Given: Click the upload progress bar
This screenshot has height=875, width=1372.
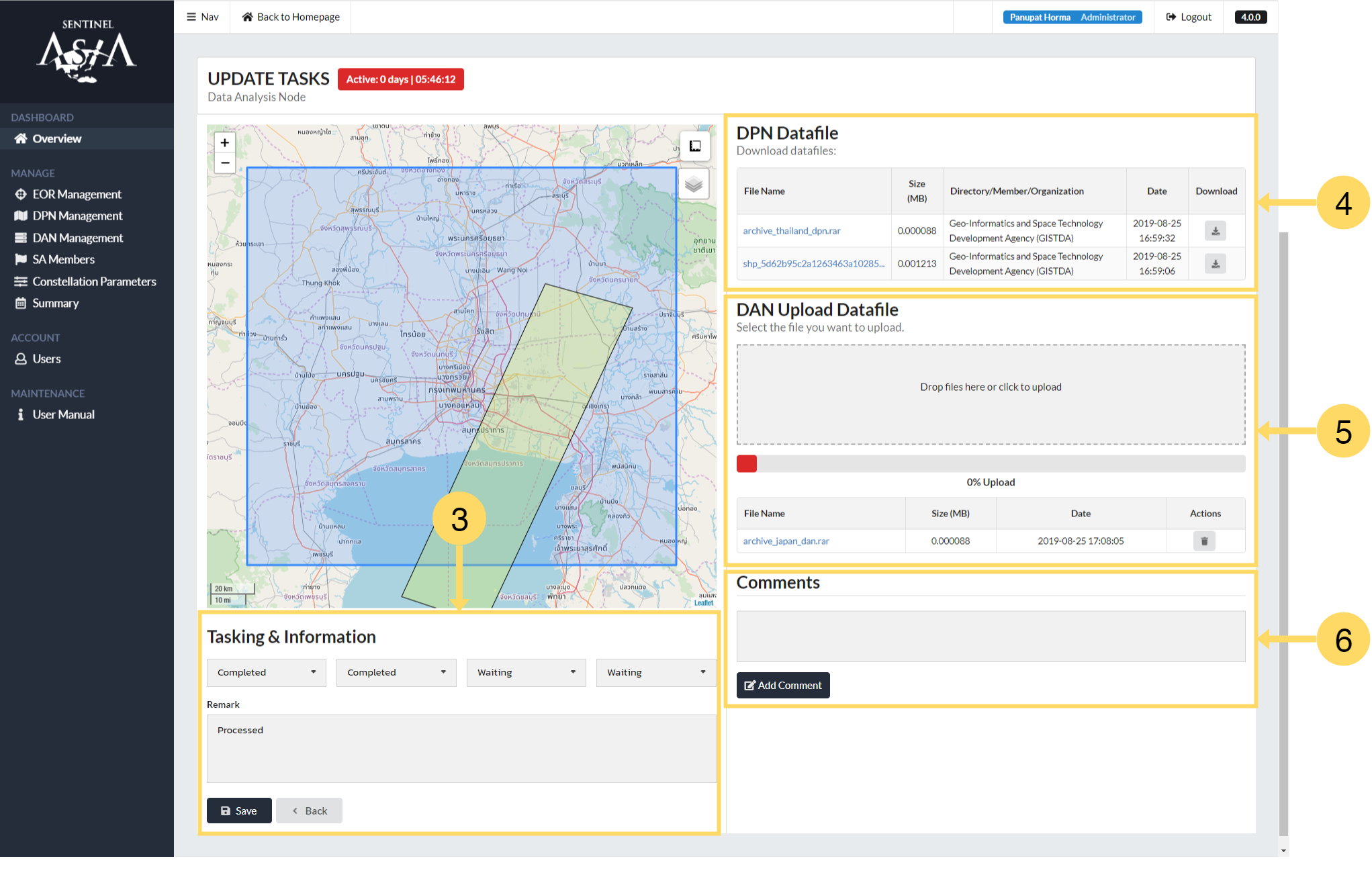Looking at the screenshot, I should click(x=991, y=464).
